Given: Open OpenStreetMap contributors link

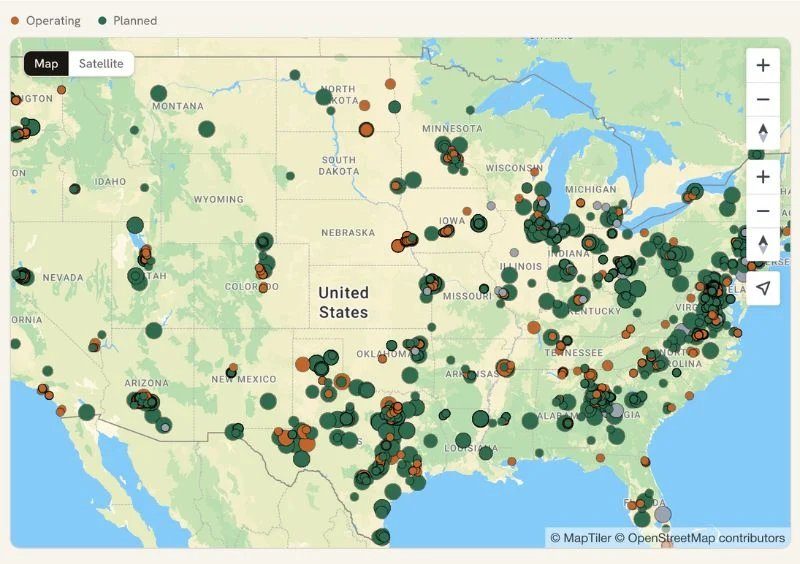Looking at the screenshot, I should pos(699,538).
